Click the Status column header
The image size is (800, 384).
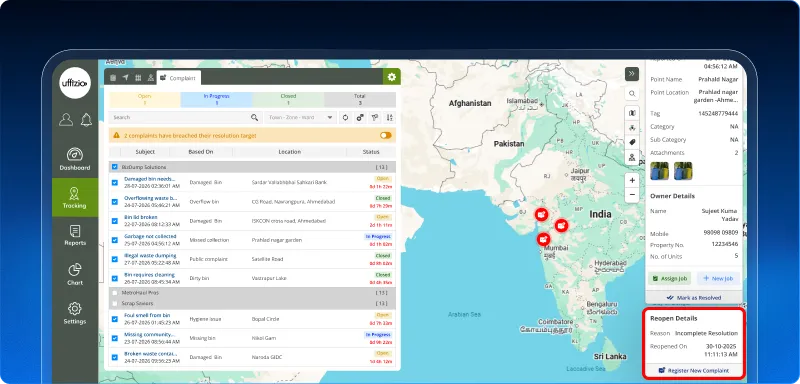(371, 152)
